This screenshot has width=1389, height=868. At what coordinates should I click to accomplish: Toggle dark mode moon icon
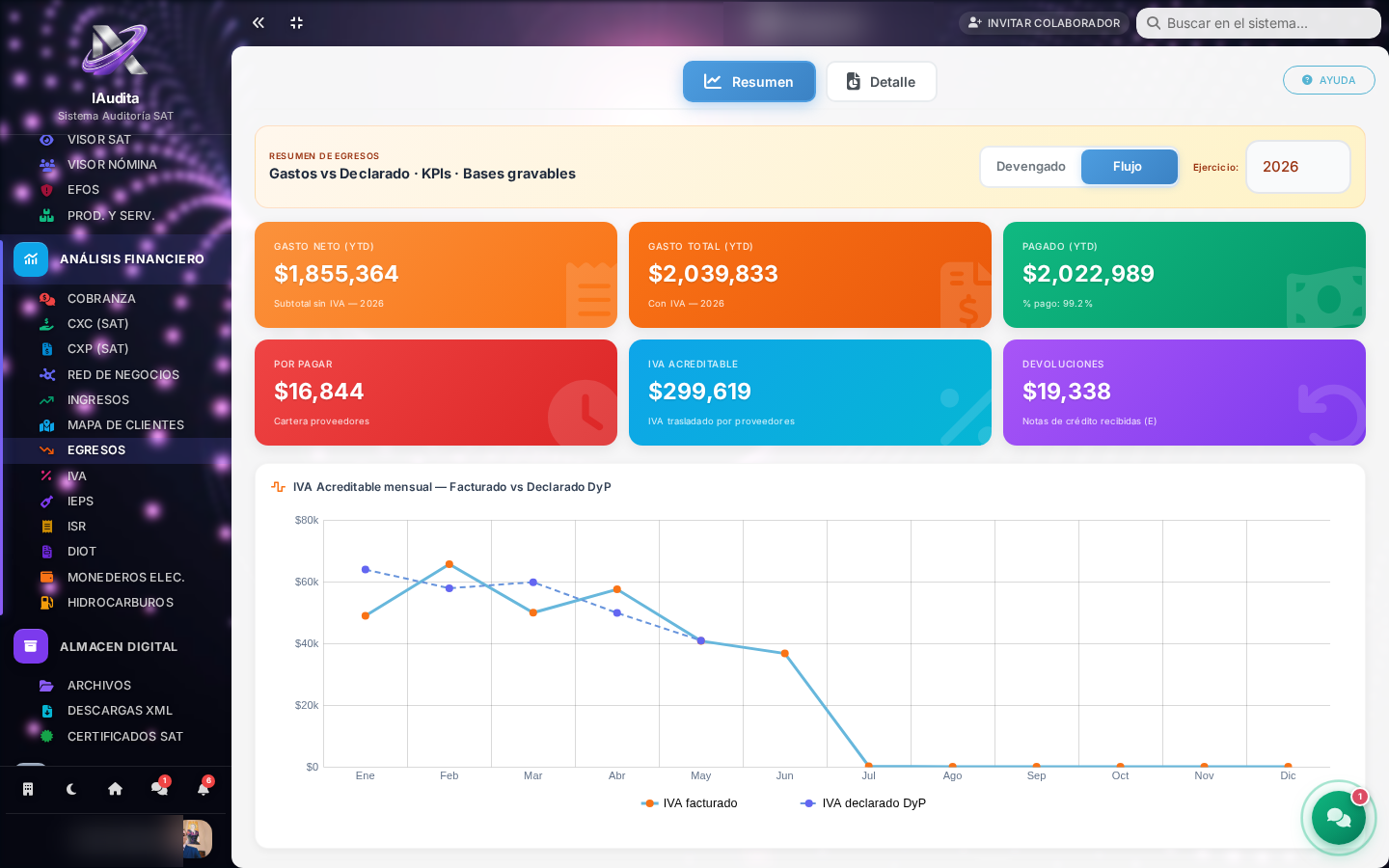[x=71, y=789]
